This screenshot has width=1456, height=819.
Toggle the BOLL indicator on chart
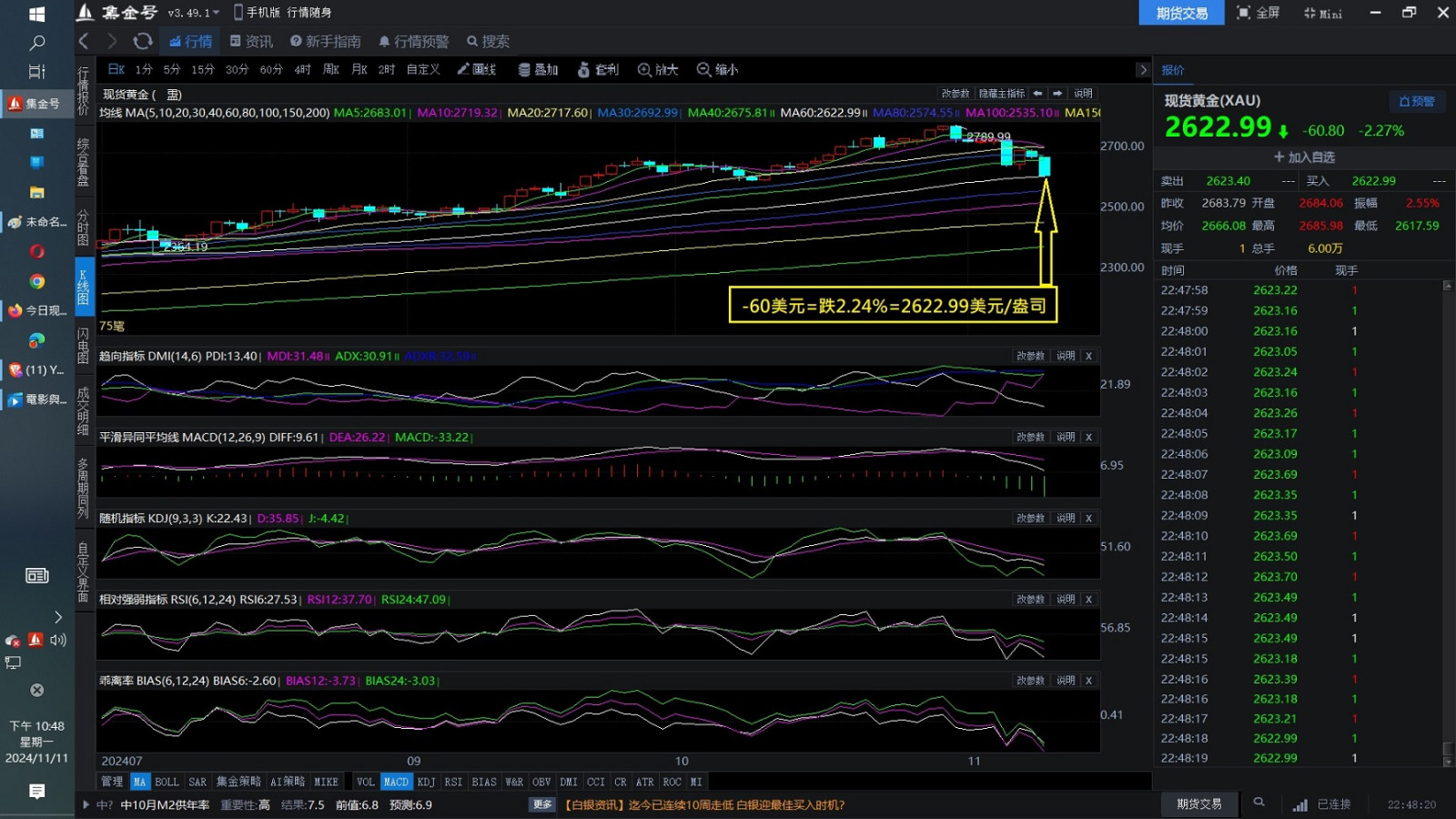tap(167, 782)
